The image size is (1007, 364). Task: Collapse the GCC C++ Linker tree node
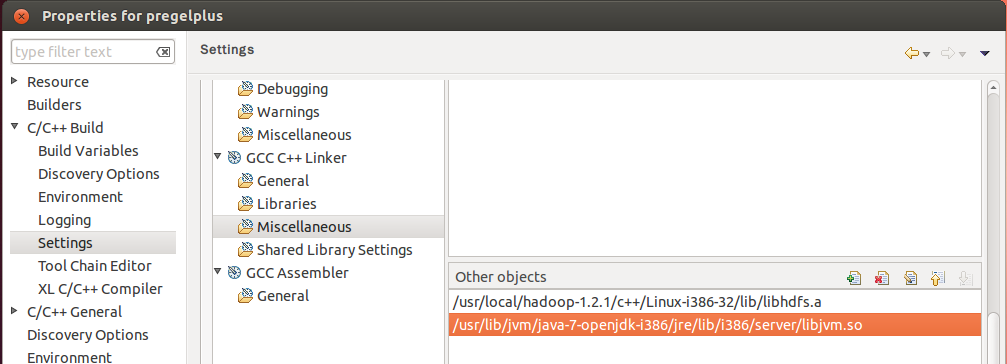(x=218, y=157)
